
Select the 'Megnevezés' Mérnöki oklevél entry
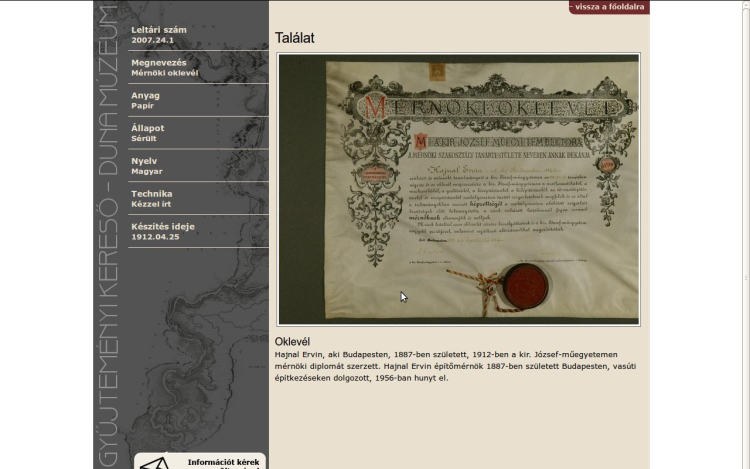click(x=164, y=68)
